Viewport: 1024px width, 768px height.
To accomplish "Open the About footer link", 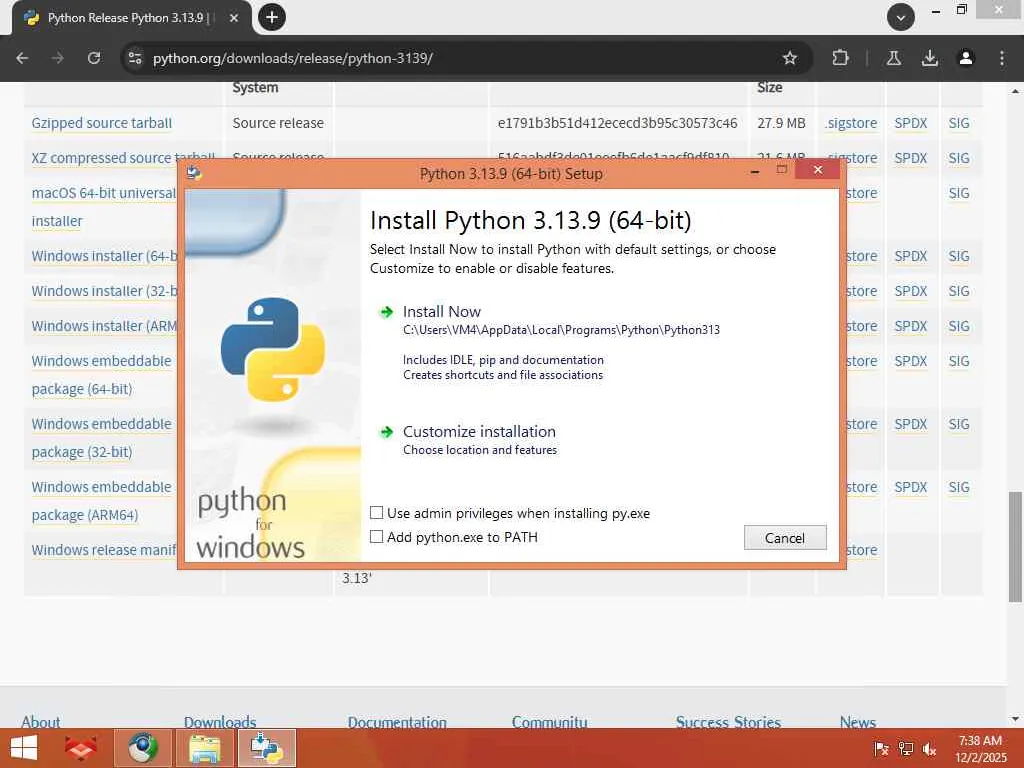I will tap(40, 722).
